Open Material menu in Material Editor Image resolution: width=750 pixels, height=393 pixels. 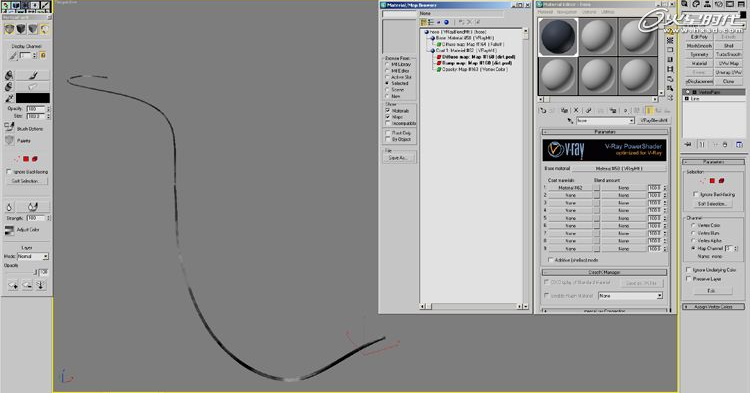pos(545,12)
